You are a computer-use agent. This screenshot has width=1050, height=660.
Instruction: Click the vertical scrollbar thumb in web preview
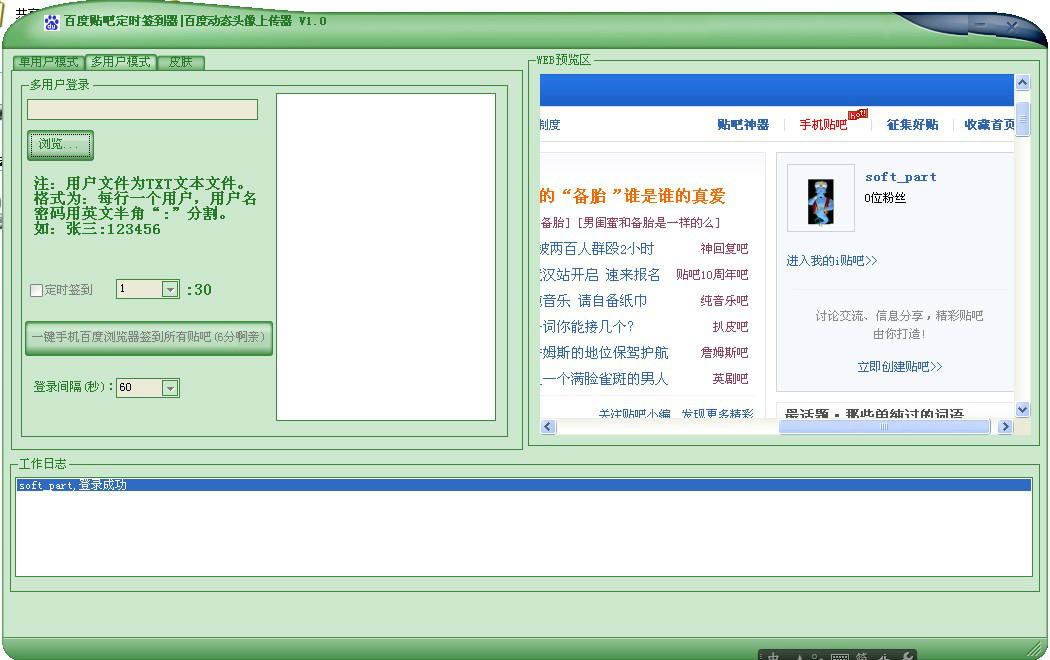coord(1022,119)
